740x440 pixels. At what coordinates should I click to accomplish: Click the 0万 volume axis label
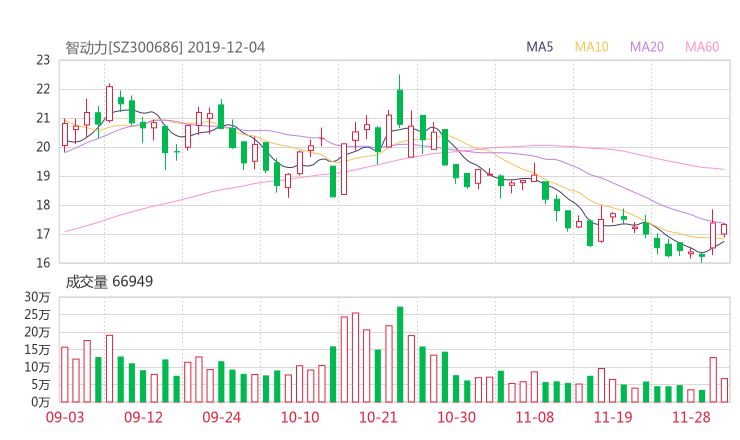(41, 402)
